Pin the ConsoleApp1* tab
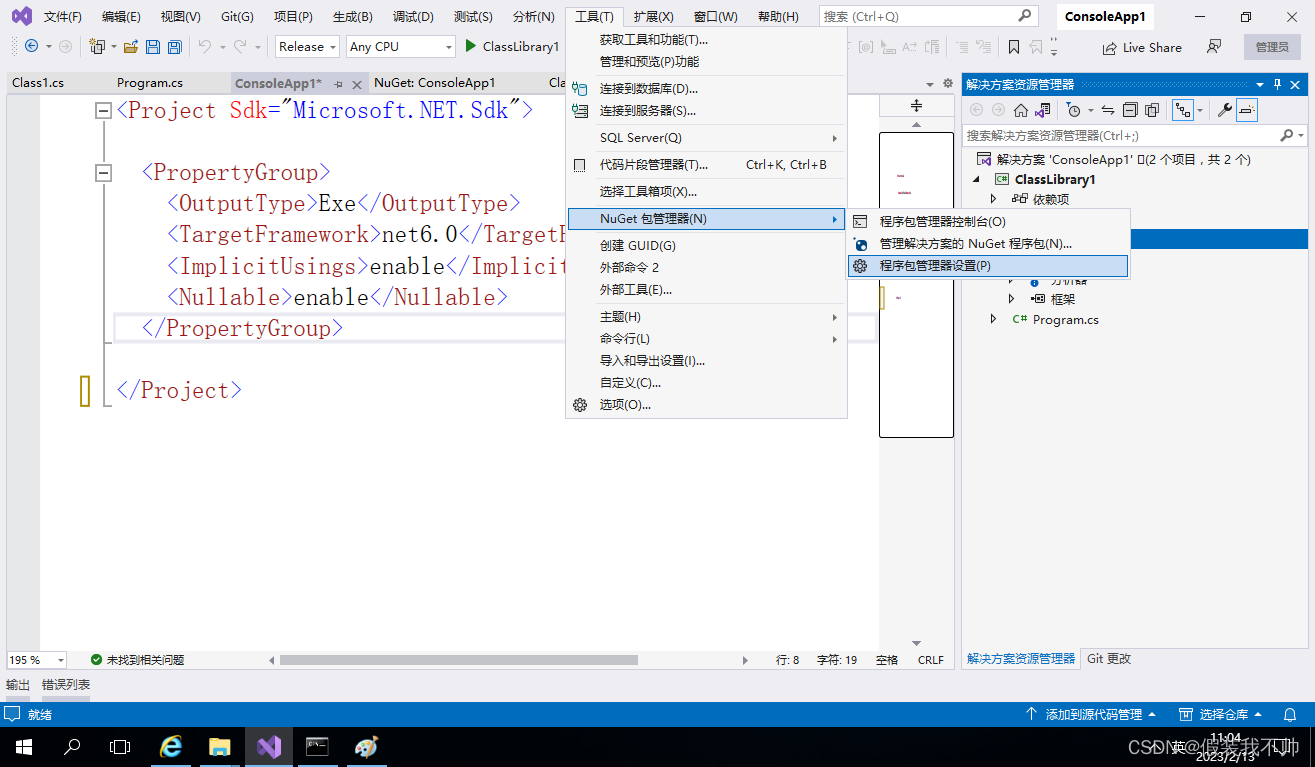The image size is (1315, 767). pos(338,85)
